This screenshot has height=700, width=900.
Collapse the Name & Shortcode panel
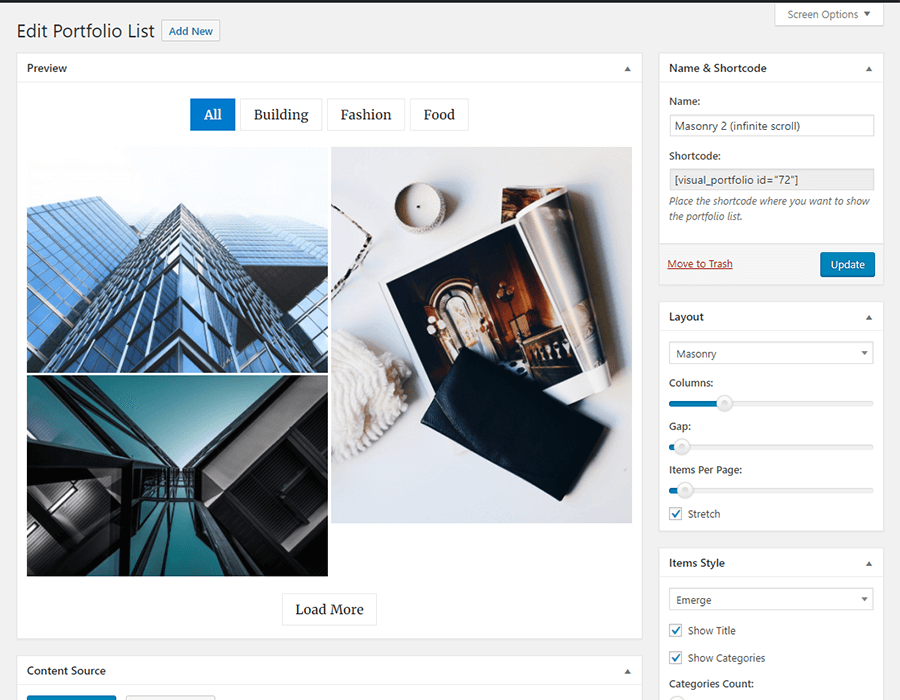coord(868,69)
